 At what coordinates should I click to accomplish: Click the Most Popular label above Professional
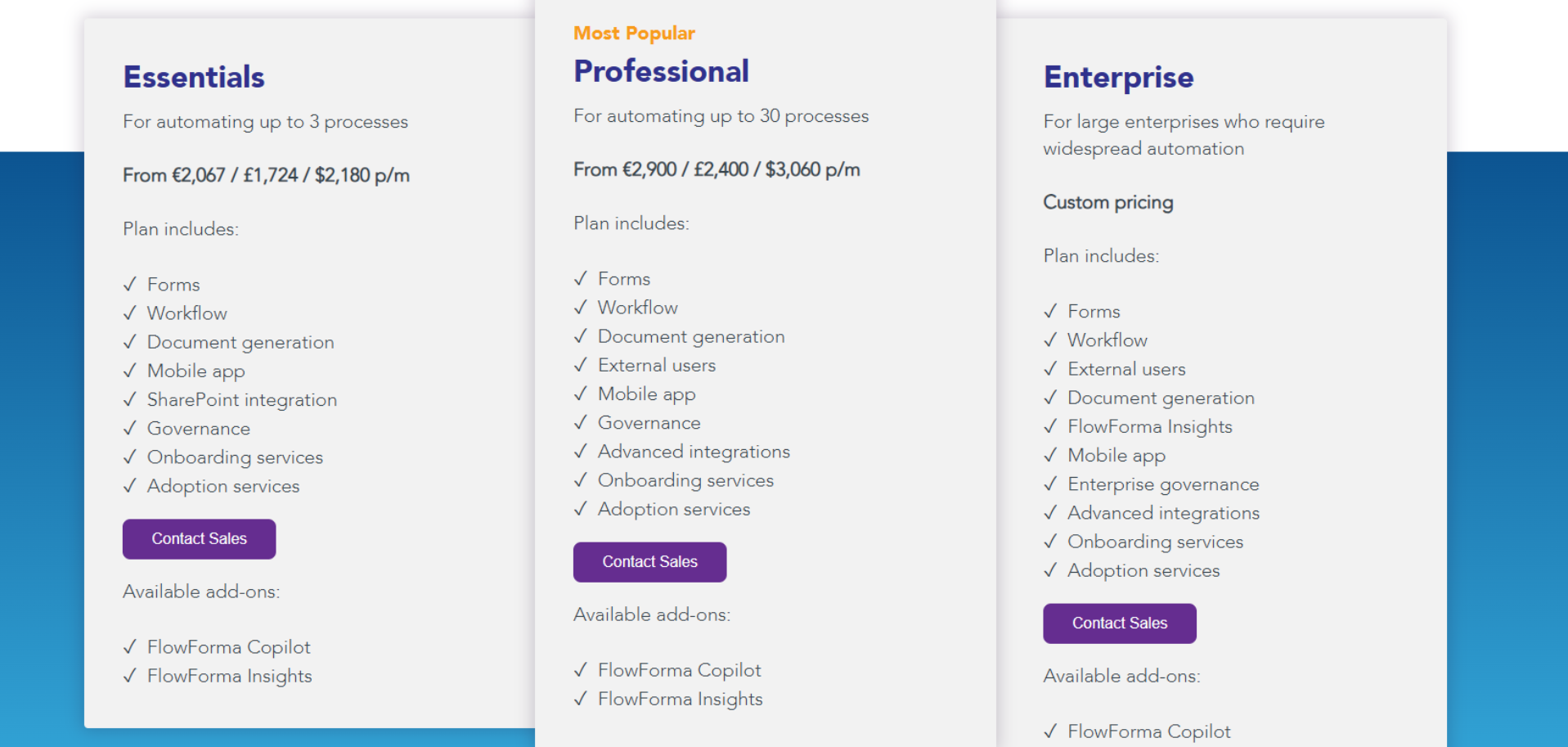click(634, 33)
